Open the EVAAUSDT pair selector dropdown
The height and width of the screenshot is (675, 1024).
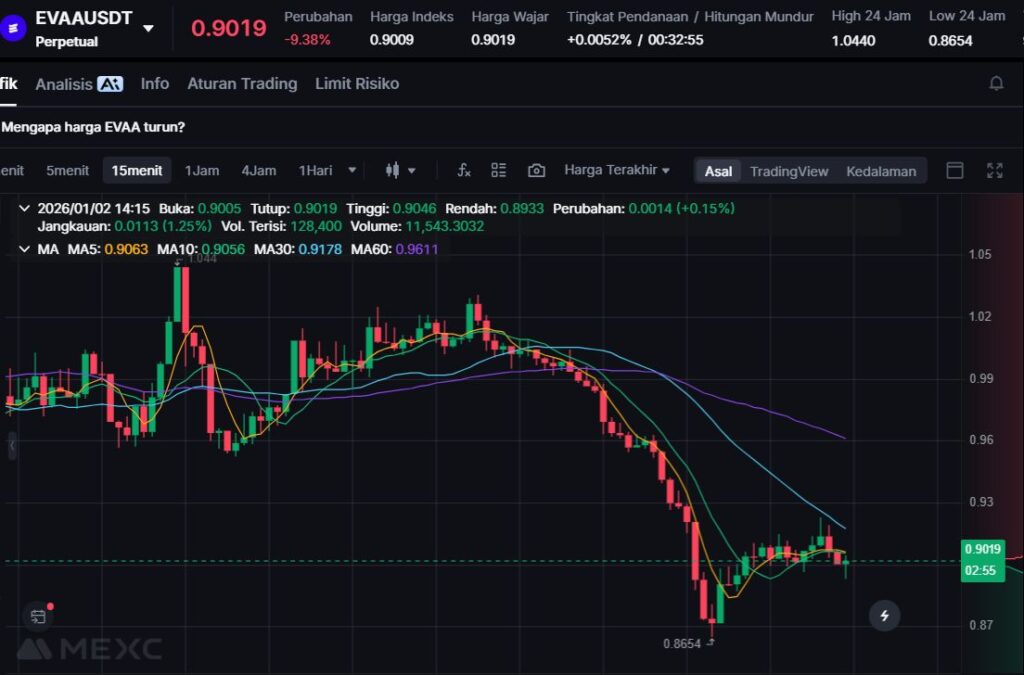(148, 29)
